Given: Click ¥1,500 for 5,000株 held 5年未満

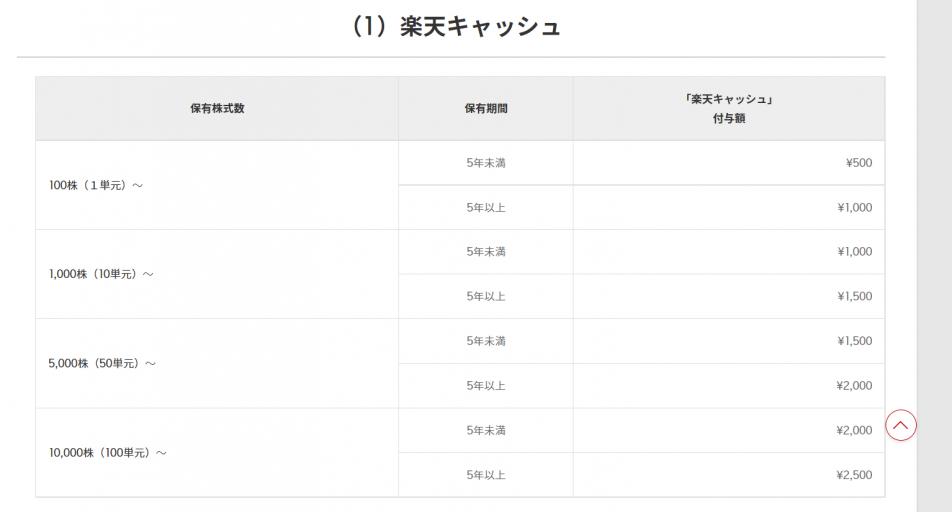Looking at the screenshot, I should pyautogui.click(x=854, y=341).
